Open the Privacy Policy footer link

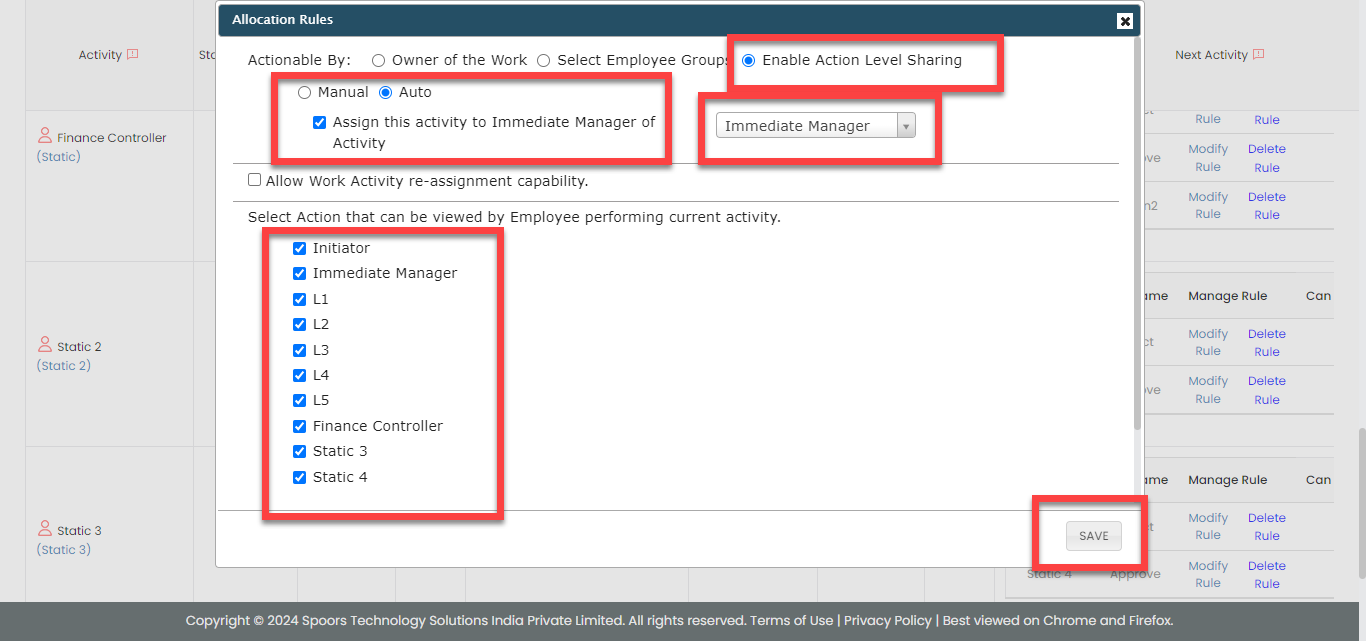tap(886, 620)
